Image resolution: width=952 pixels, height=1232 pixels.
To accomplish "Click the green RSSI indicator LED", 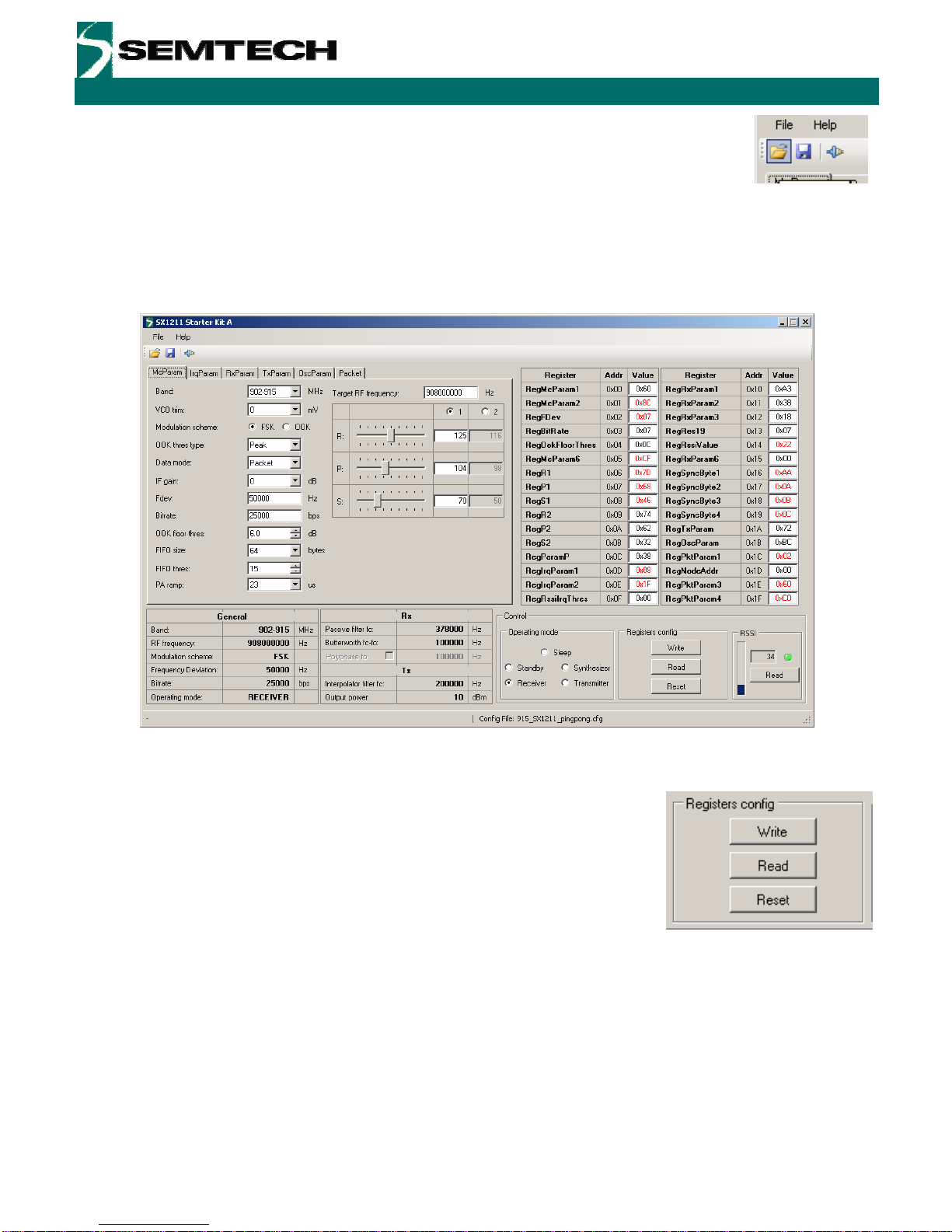I will pos(788,657).
